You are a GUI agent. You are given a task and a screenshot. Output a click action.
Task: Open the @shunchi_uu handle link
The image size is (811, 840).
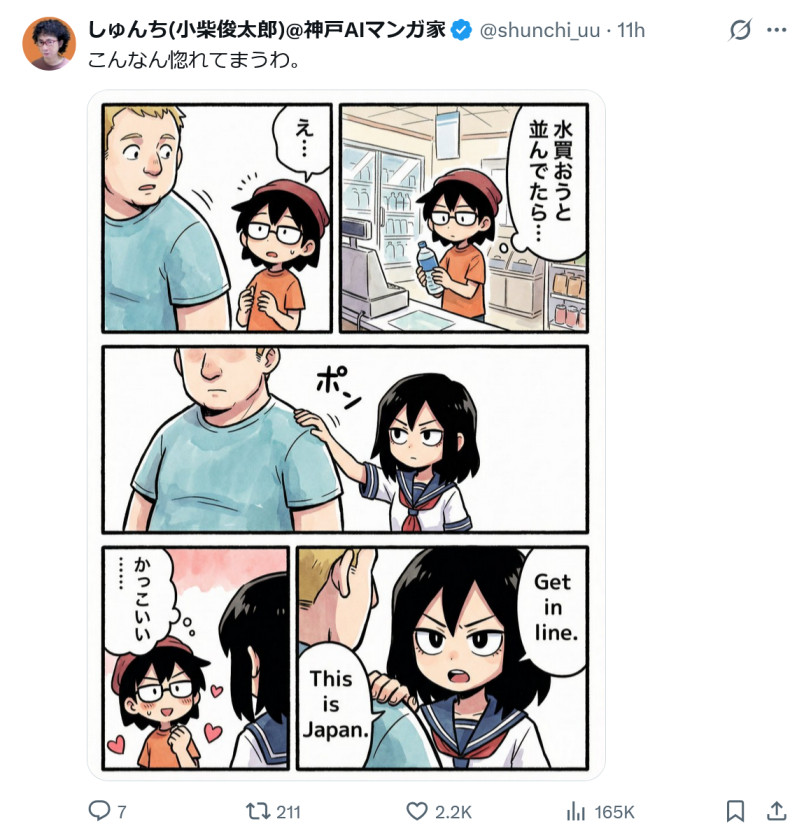pyautogui.click(x=539, y=31)
